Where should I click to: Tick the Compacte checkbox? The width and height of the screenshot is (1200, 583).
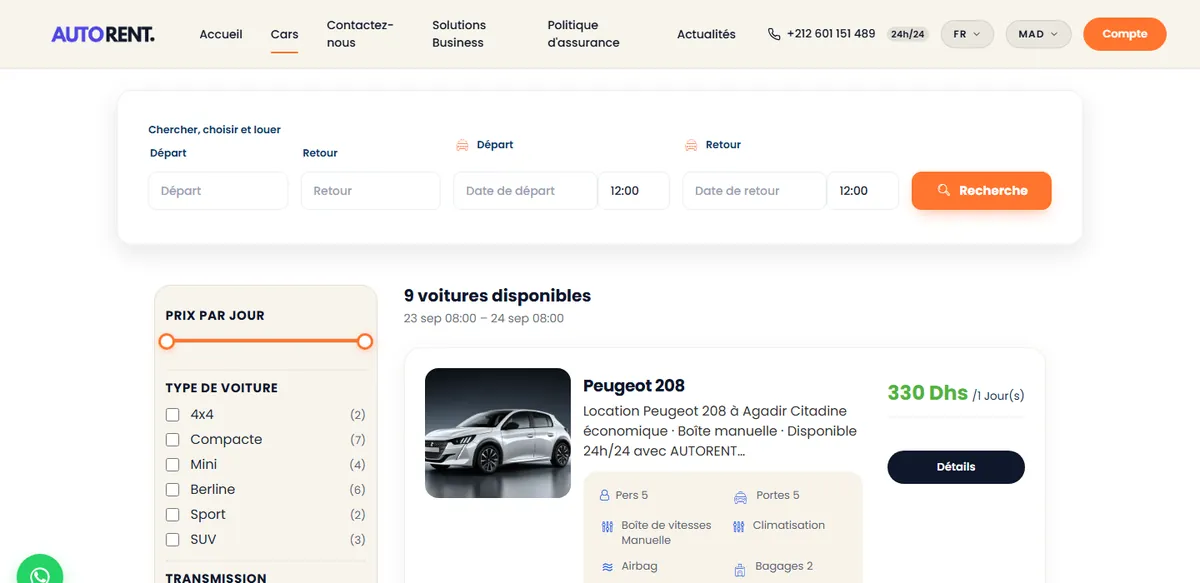pyautogui.click(x=172, y=439)
